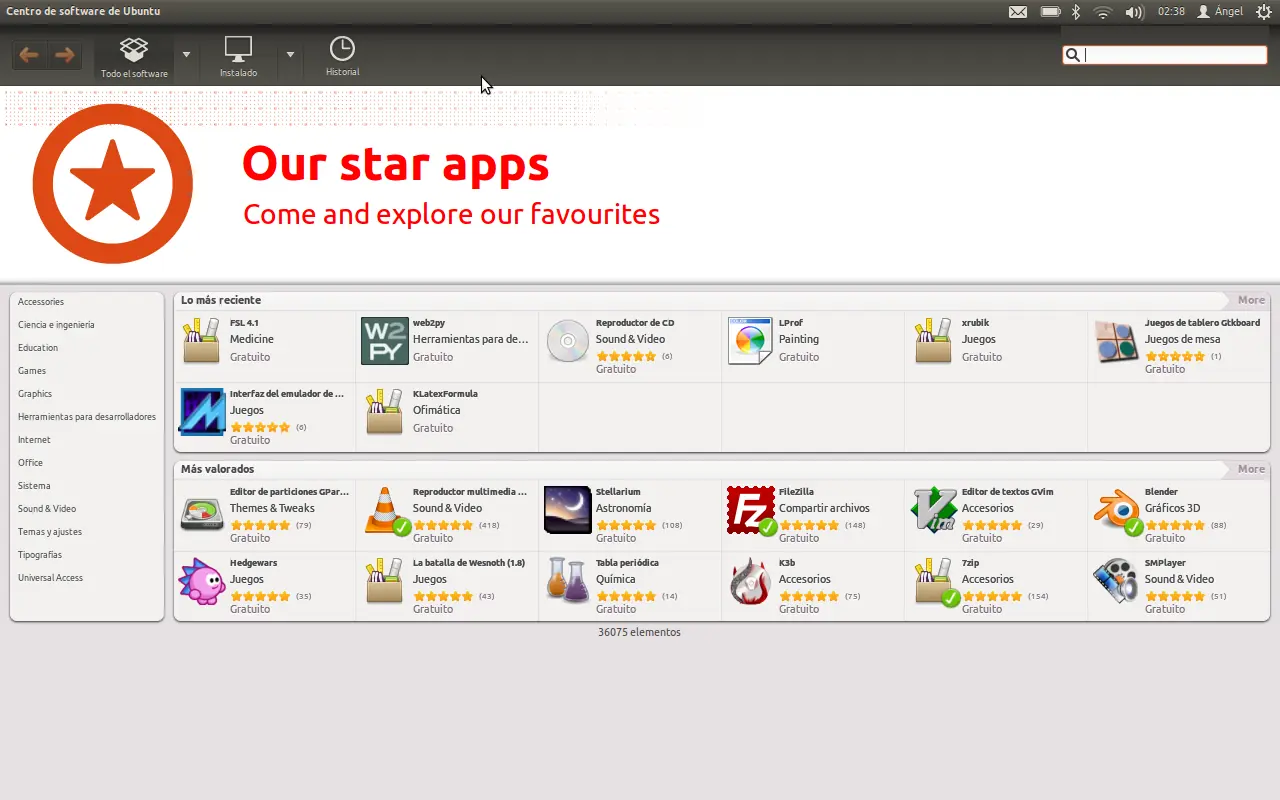The height and width of the screenshot is (800, 1280).
Task: Select Education category
Action: 38,348
